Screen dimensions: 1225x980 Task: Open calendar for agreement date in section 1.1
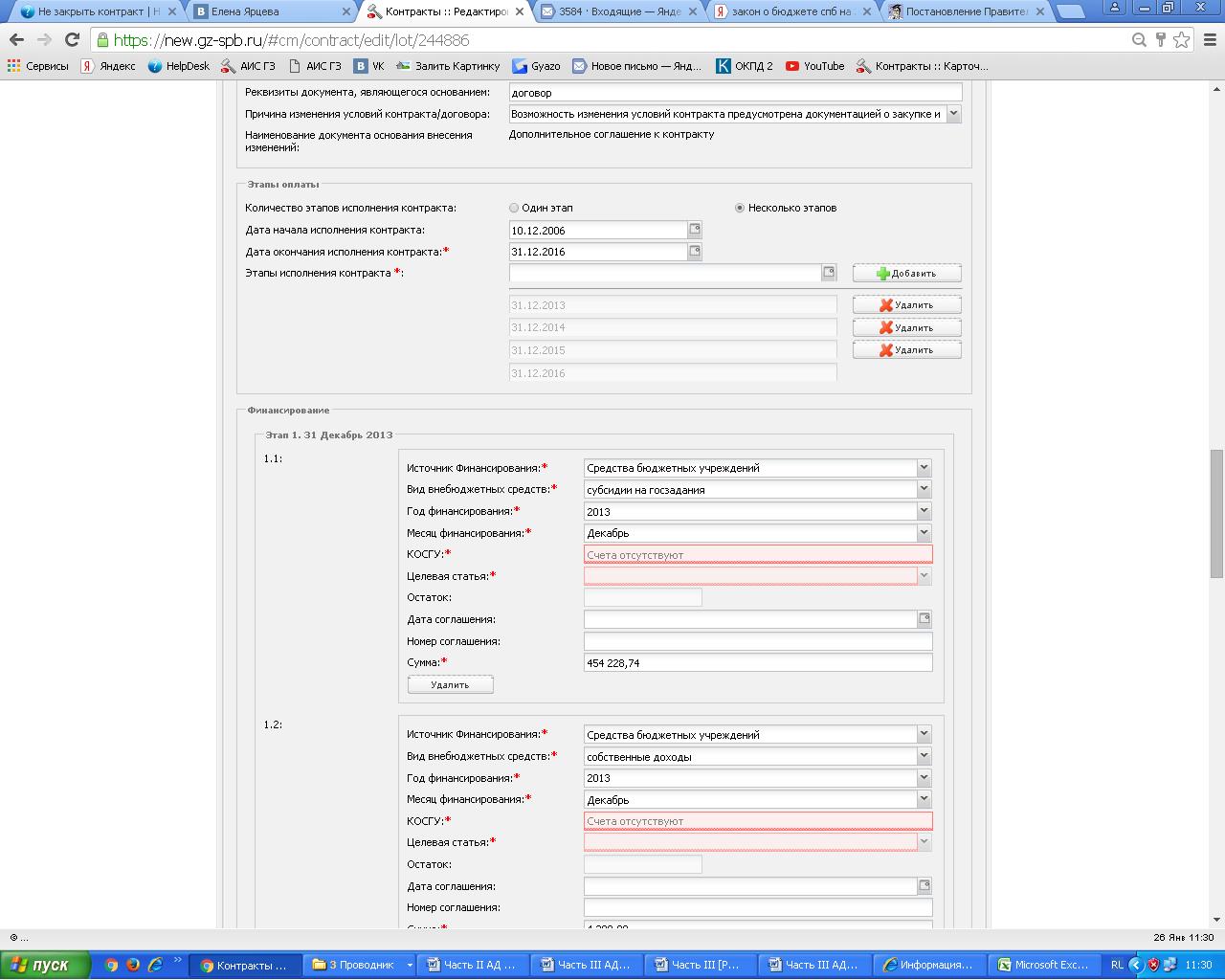924,619
